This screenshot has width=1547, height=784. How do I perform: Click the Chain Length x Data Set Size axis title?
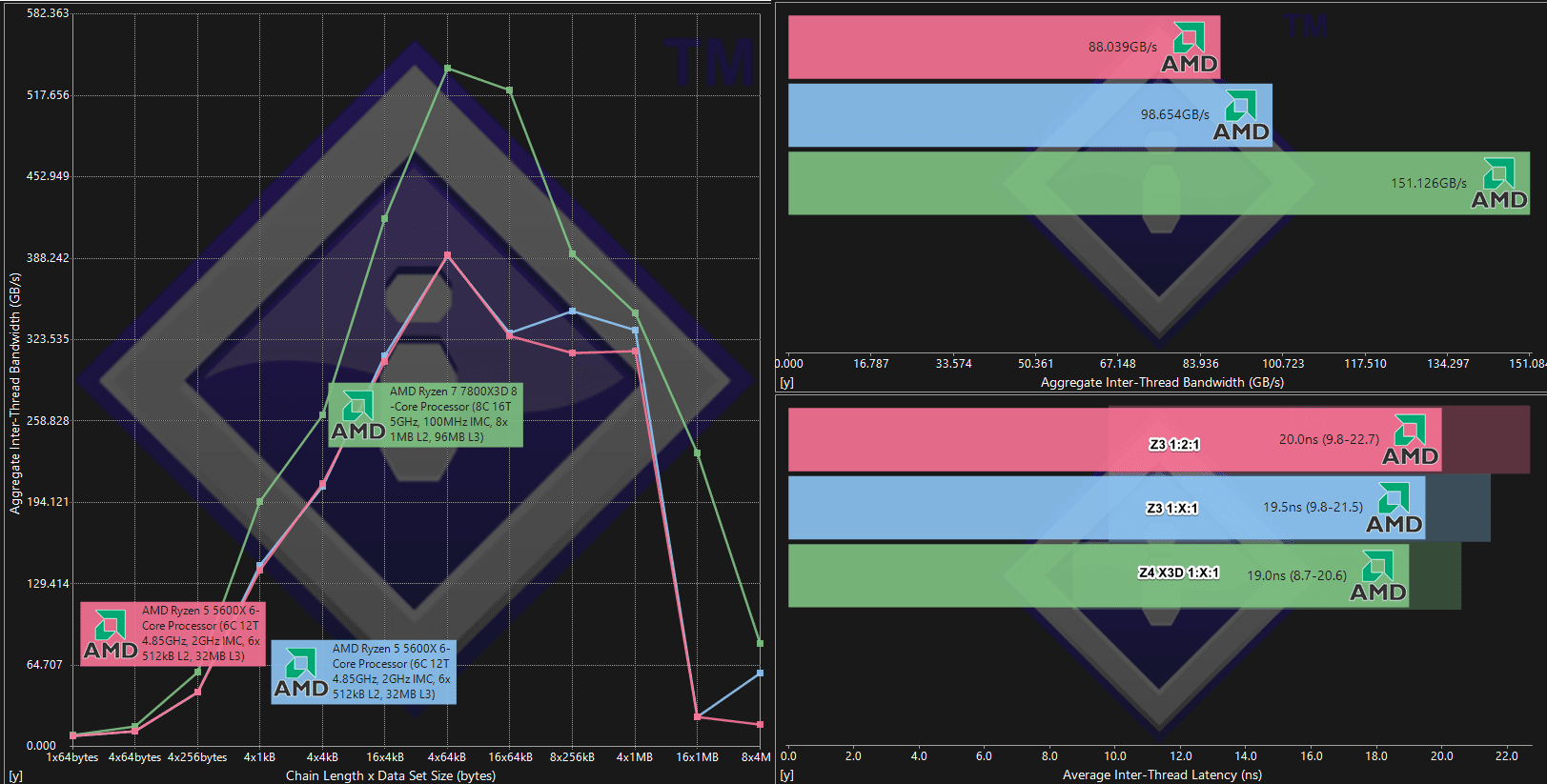click(x=391, y=775)
